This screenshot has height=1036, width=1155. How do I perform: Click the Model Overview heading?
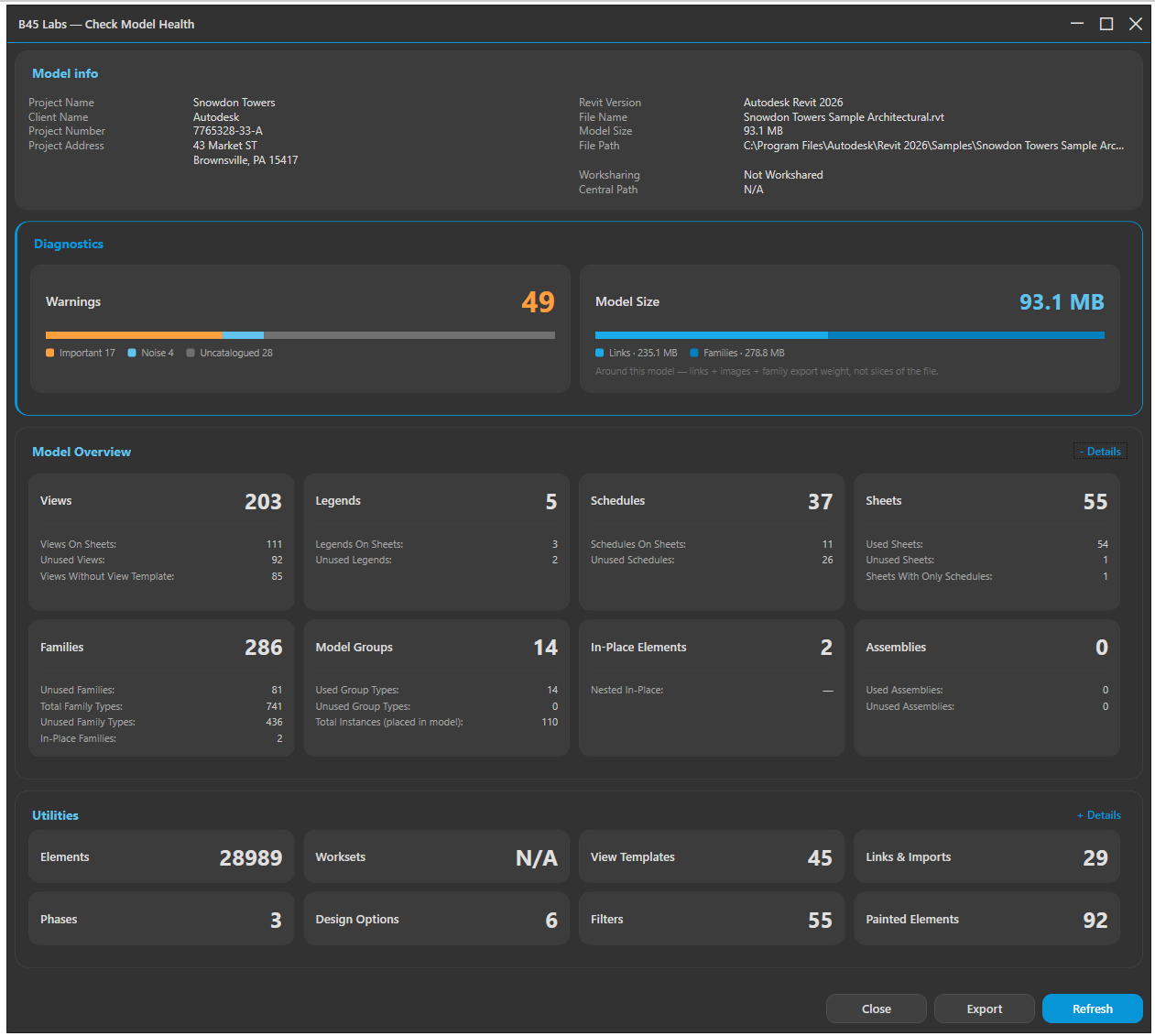(x=82, y=452)
